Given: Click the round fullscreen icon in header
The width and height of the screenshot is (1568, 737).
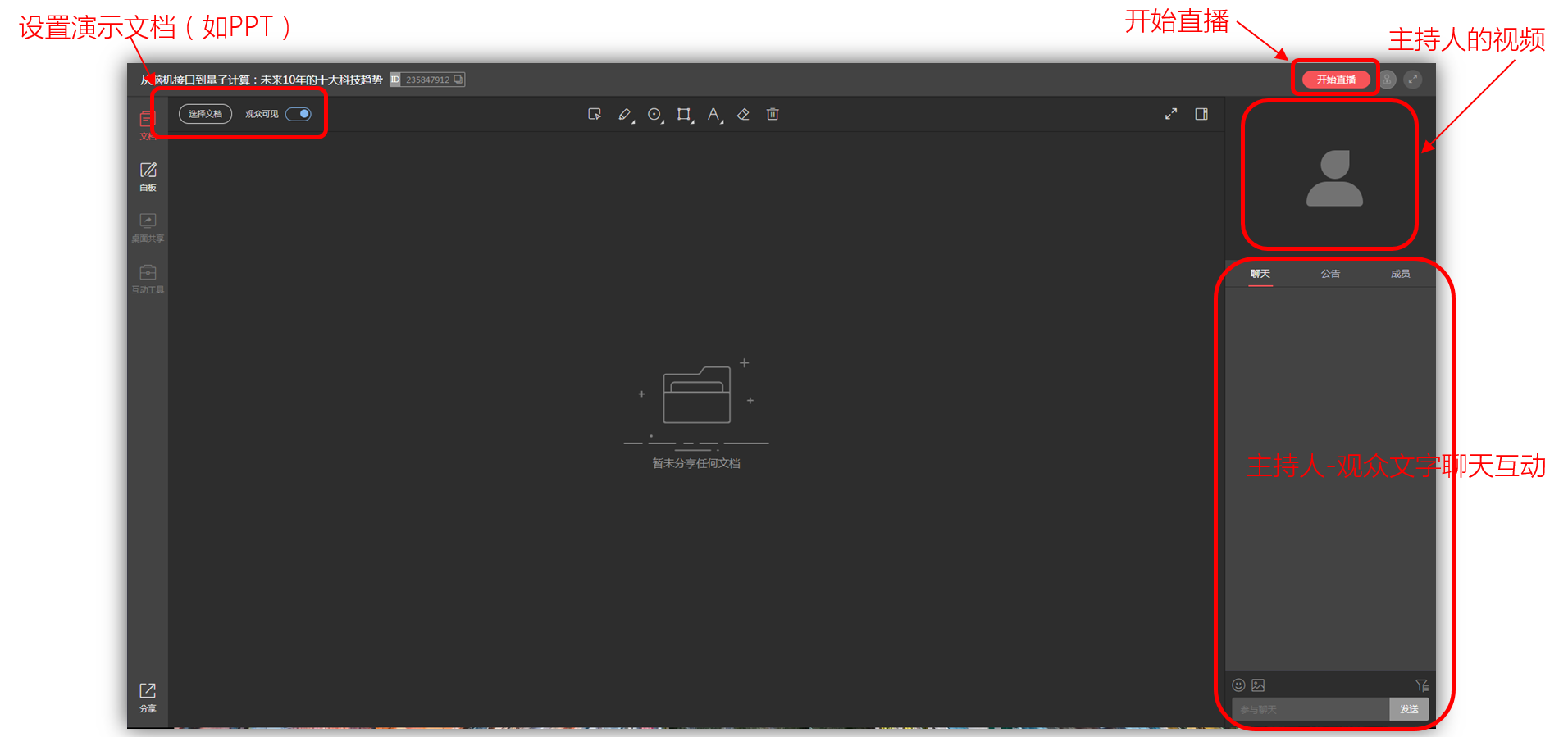Looking at the screenshot, I should (x=1413, y=80).
